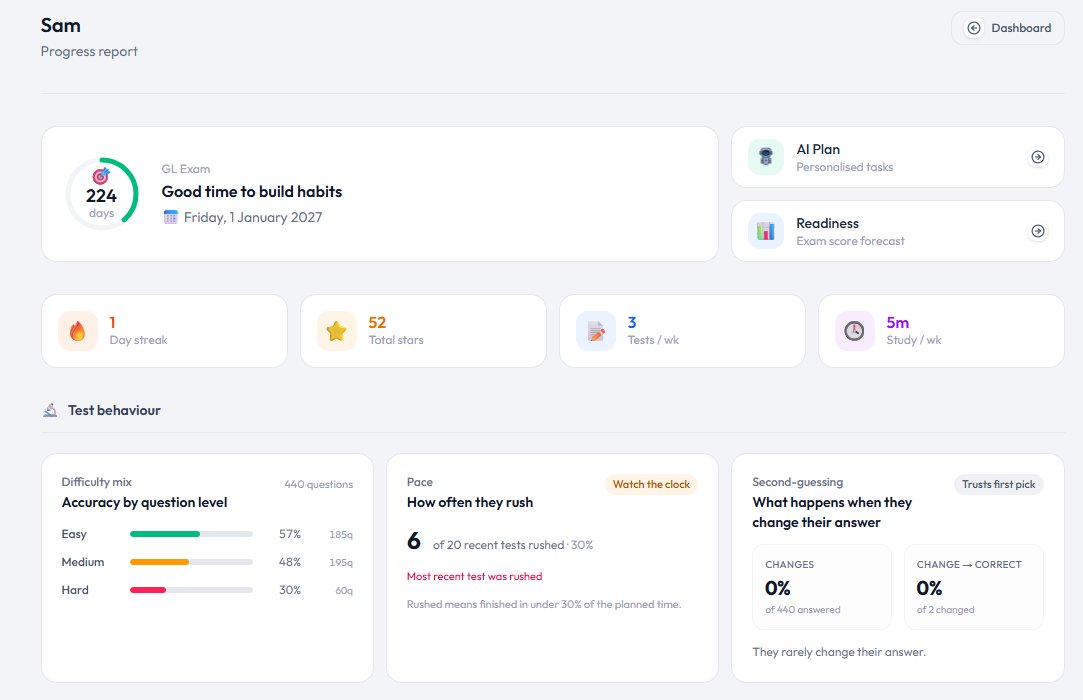The height and width of the screenshot is (700, 1083).
Task: Click the Pace label
Action: [x=419, y=482]
